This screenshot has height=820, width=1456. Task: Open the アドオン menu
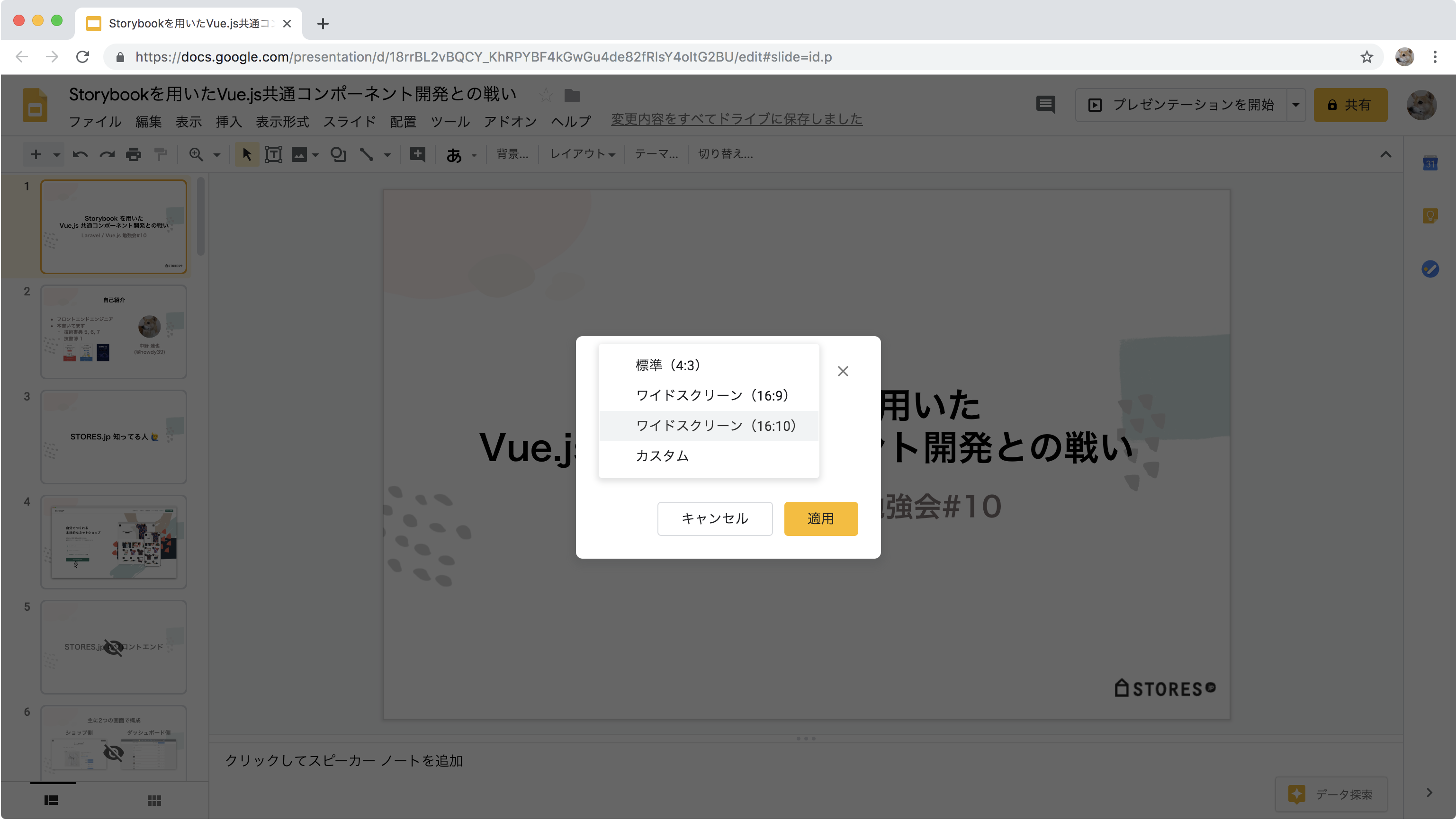pyautogui.click(x=511, y=122)
